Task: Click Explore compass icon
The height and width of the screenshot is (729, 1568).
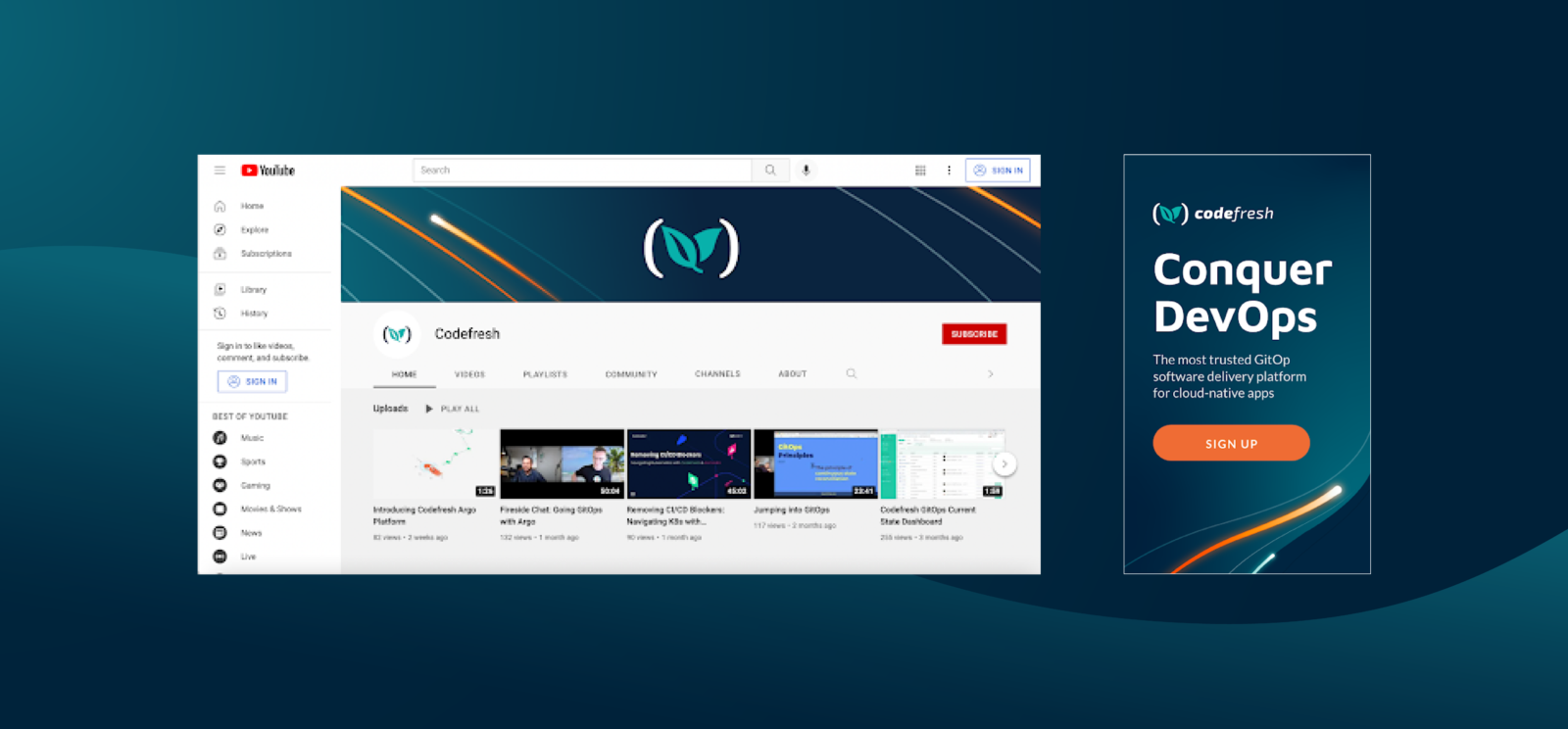Action: coord(220,230)
